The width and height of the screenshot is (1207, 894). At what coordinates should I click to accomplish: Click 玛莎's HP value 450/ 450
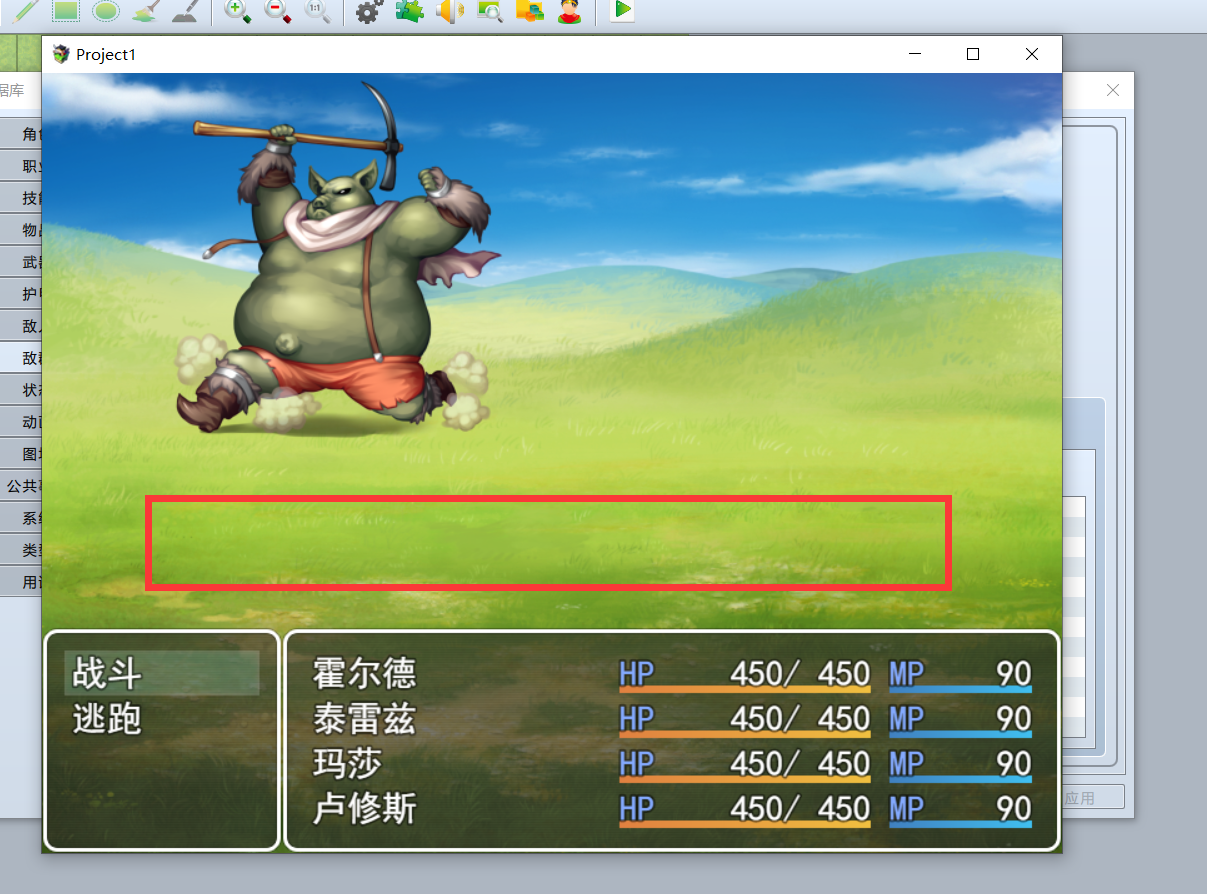(x=800, y=763)
